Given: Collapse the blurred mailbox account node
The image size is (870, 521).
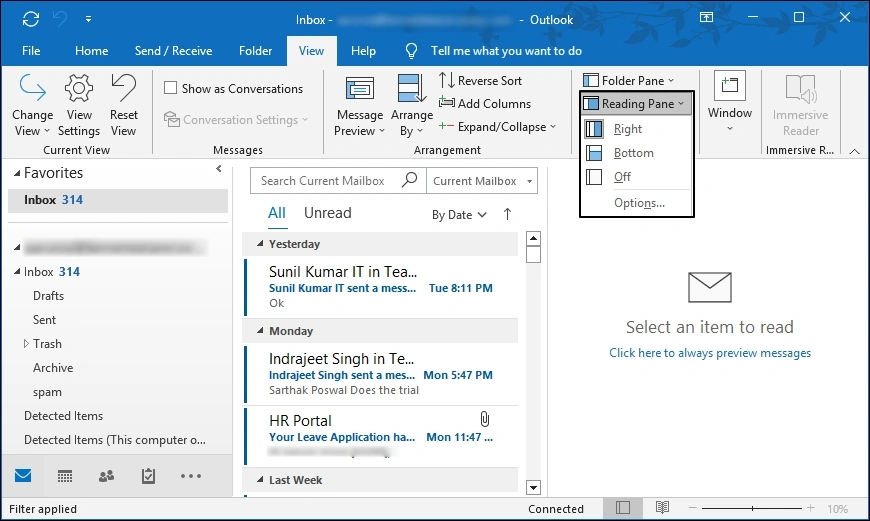Looking at the screenshot, I should (x=17, y=247).
